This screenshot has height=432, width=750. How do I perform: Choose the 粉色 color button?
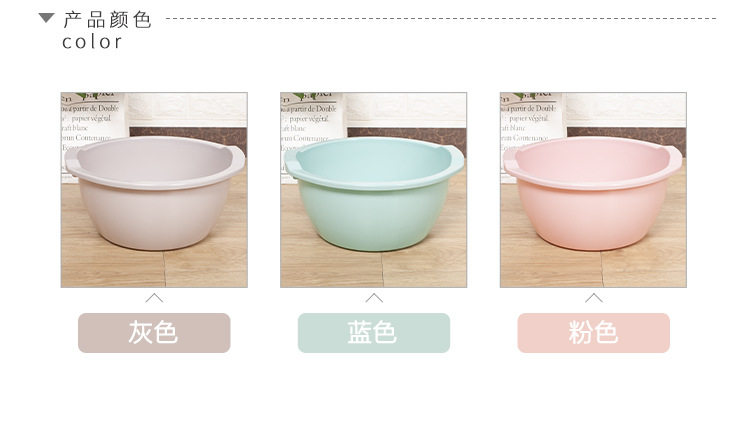tap(594, 333)
